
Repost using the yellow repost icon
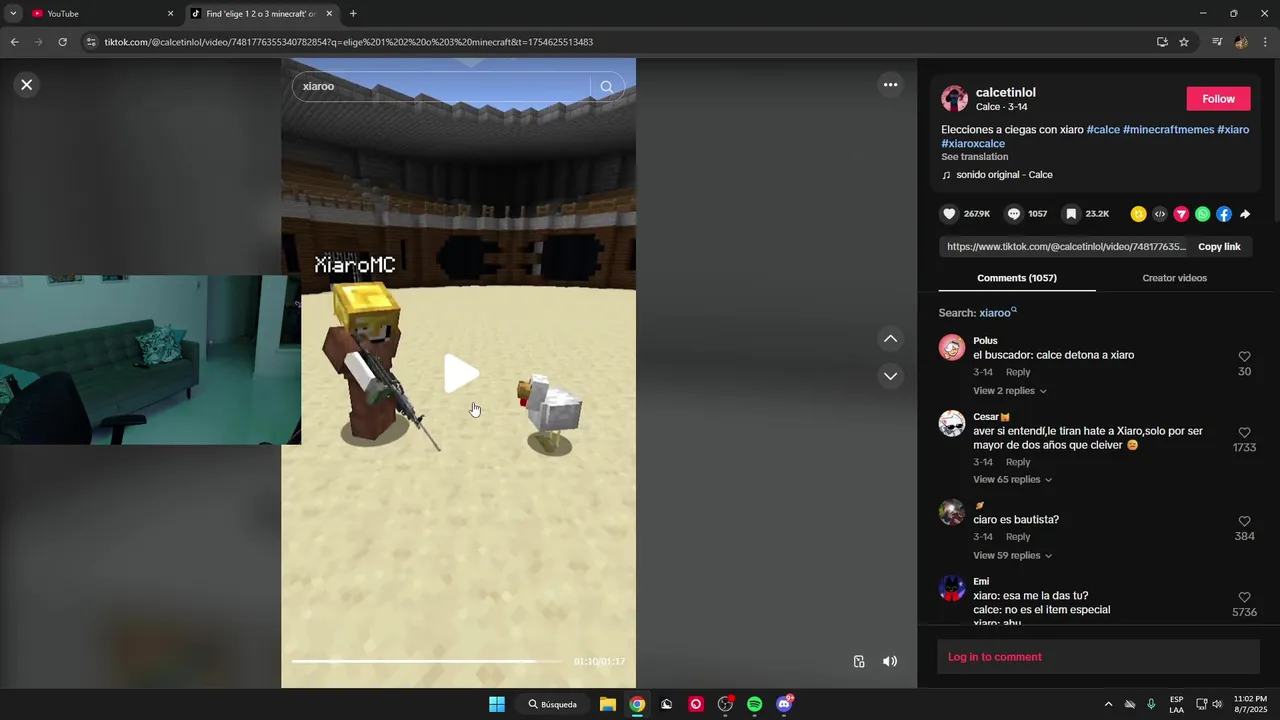pos(1138,214)
